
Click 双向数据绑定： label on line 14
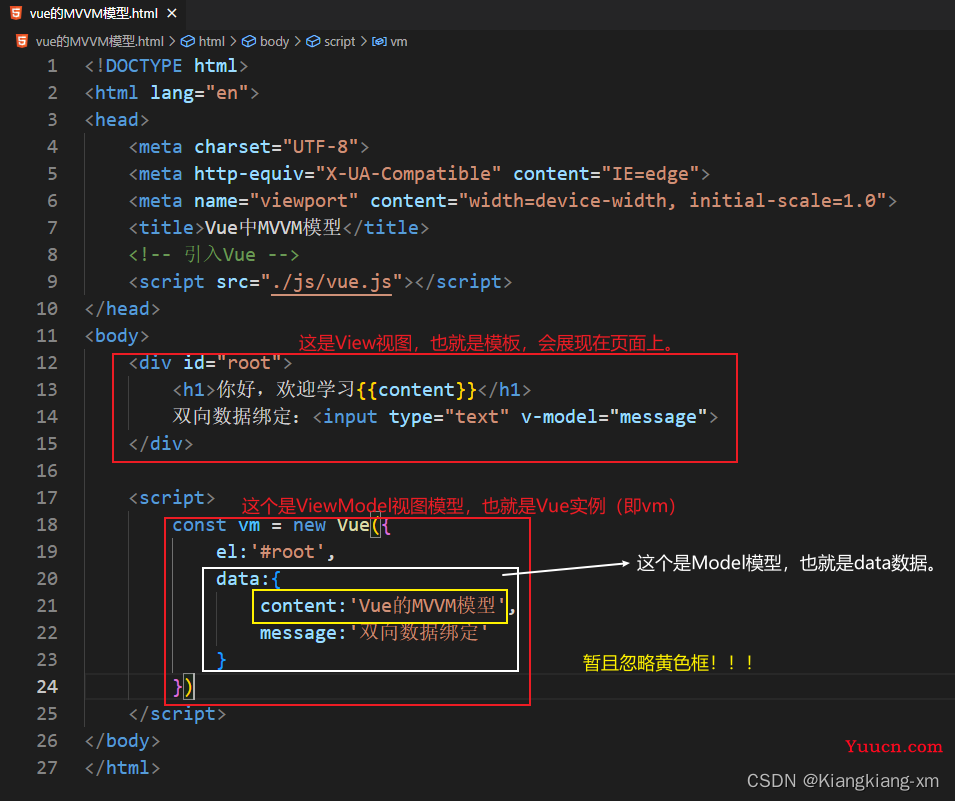tap(237, 417)
